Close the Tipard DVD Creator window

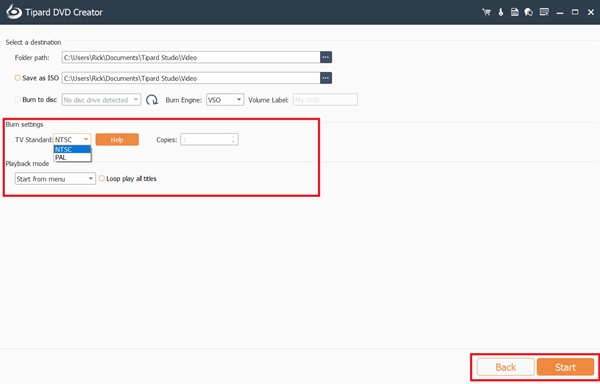[591, 12]
